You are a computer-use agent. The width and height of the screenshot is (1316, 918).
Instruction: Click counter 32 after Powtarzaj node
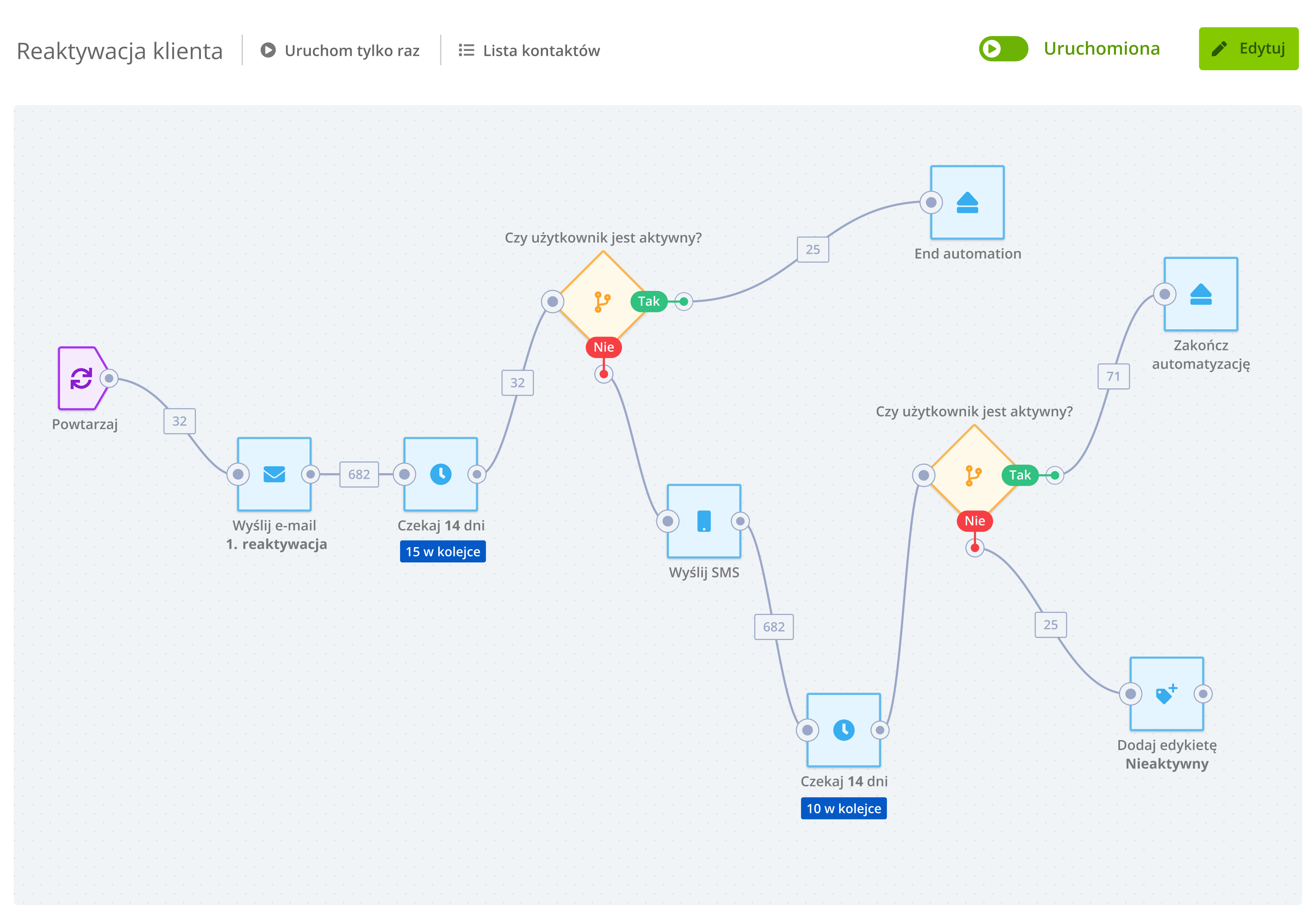[179, 421]
